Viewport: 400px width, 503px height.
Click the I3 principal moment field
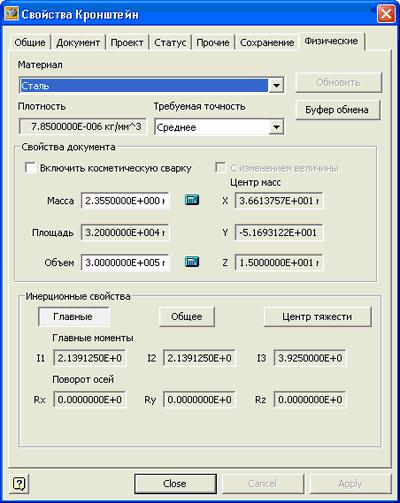310,358
